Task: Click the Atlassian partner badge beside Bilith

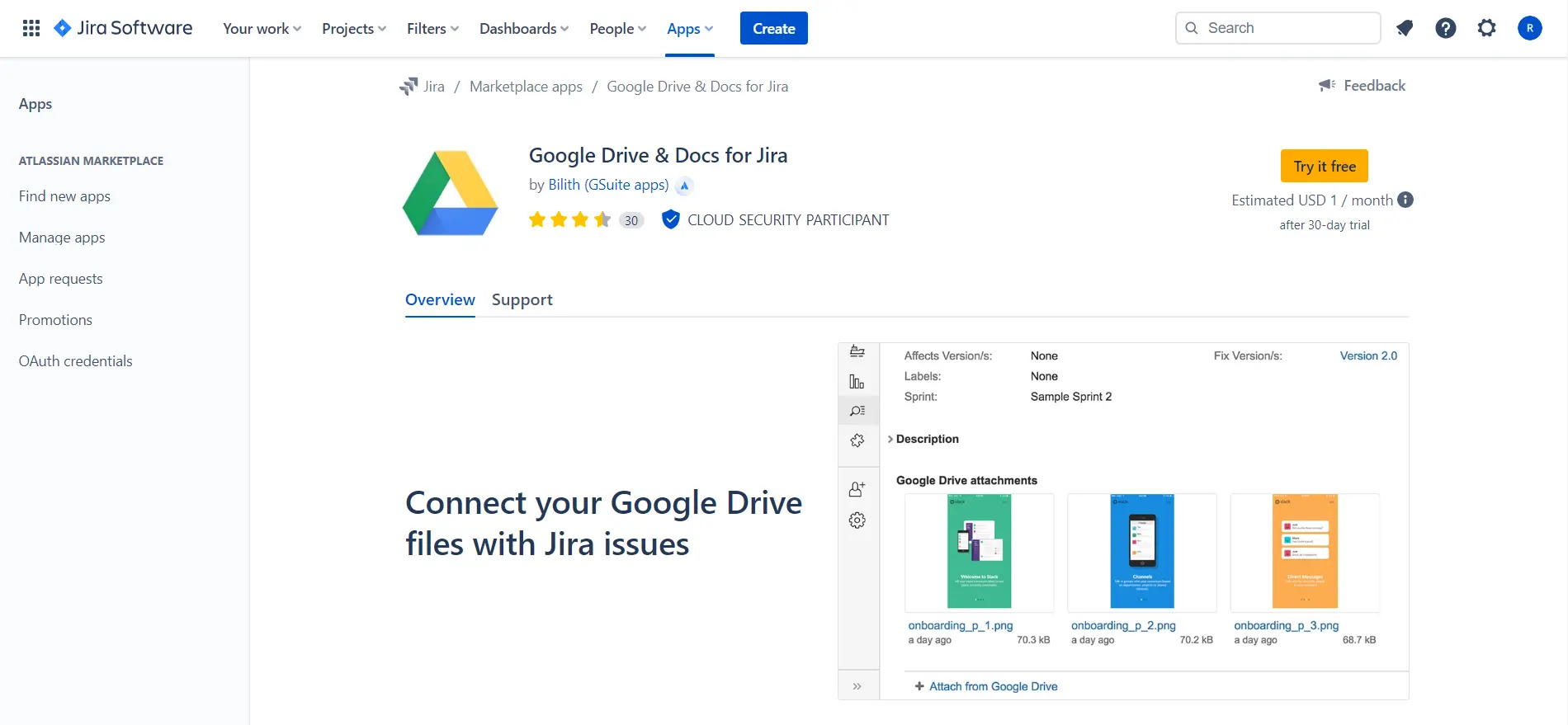Action: pyautogui.click(x=684, y=186)
